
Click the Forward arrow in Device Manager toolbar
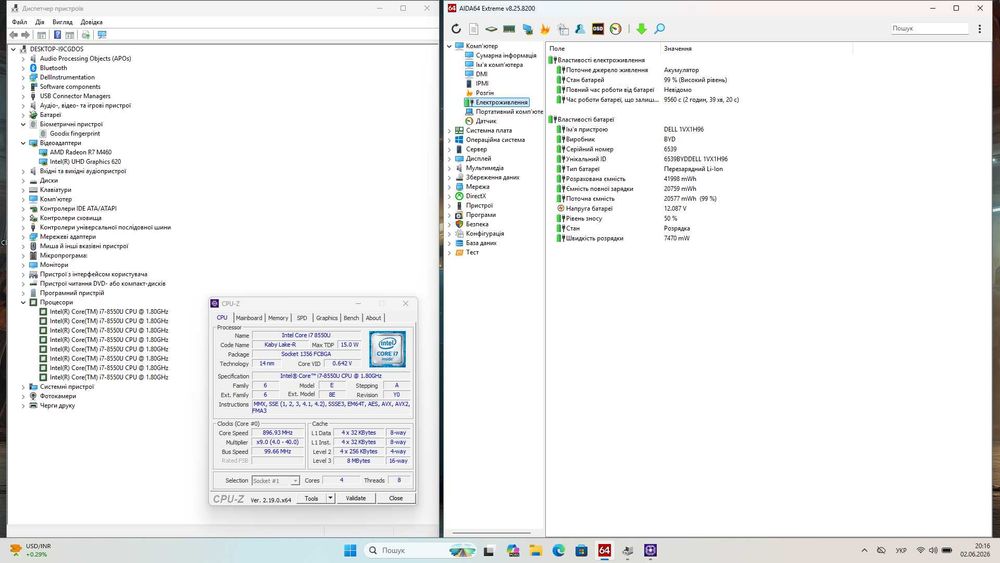tap(26, 35)
